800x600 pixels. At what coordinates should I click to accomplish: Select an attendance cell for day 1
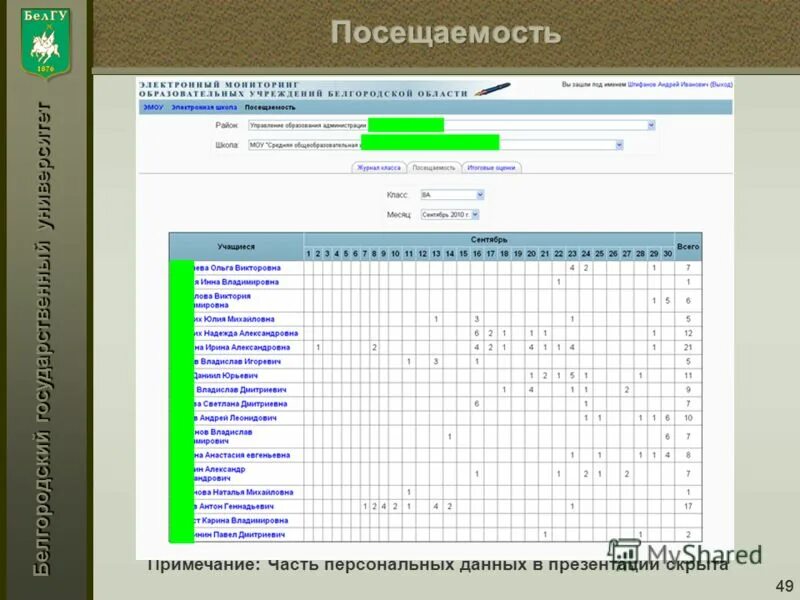[x=308, y=268]
